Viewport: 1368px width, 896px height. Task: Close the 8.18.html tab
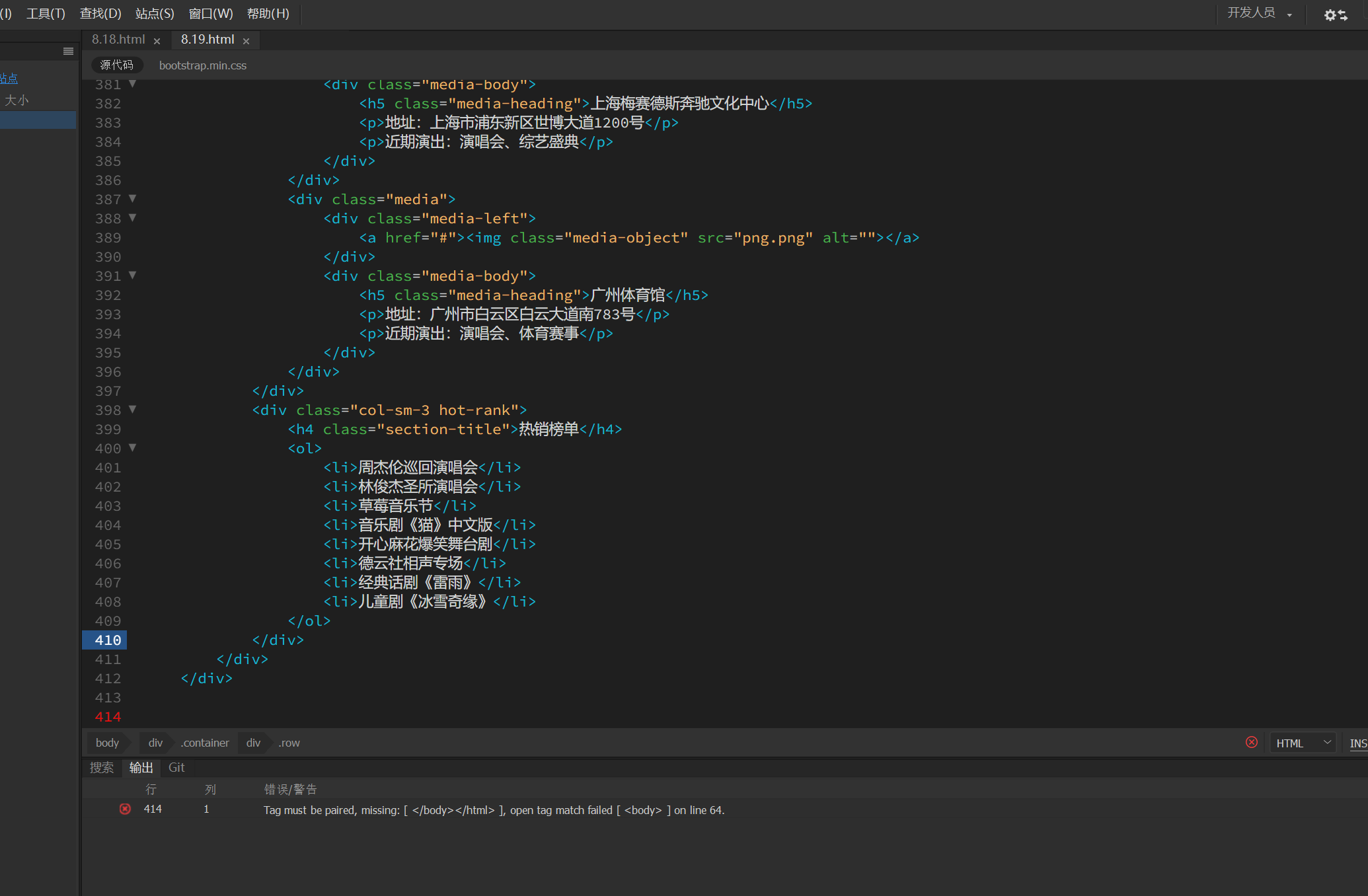tap(157, 41)
